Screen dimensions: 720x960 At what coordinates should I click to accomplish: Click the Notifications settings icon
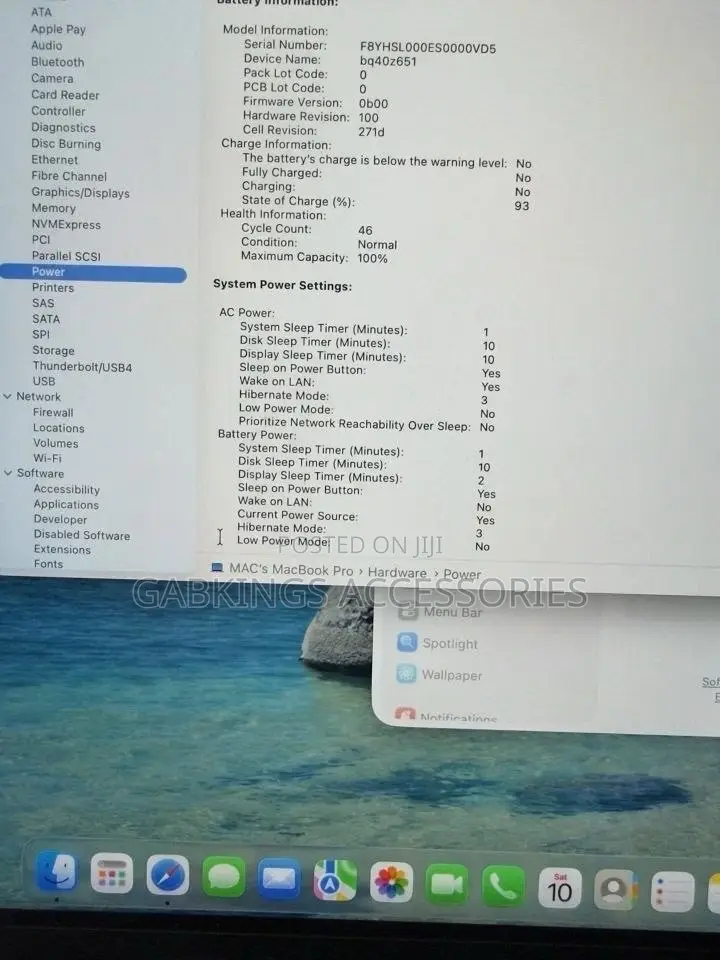point(405,713)
